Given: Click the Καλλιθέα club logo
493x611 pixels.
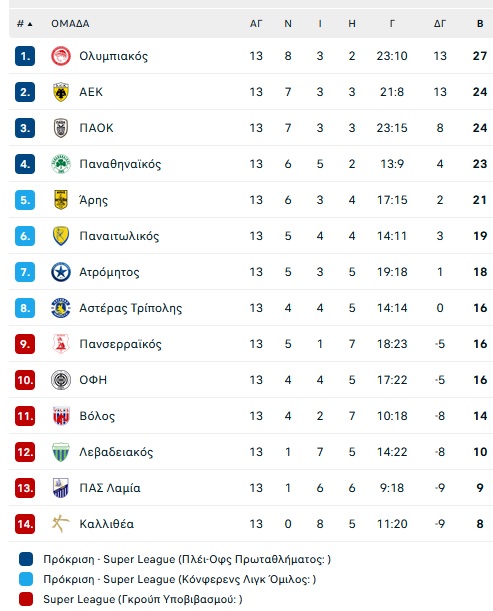Looking at the screenshot, I should click(61, 524).
